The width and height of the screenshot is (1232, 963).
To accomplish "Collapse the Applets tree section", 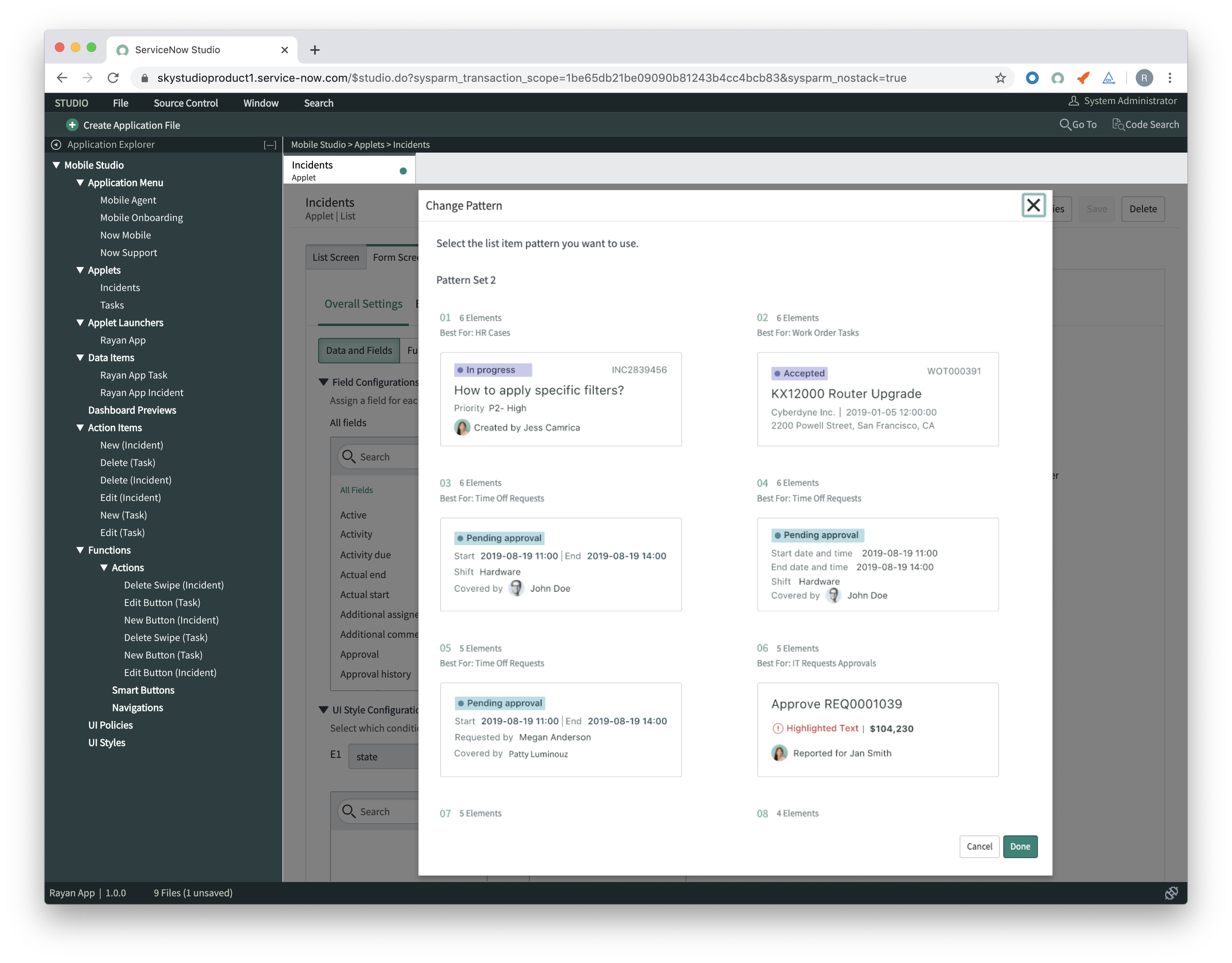I will [80, 270].
